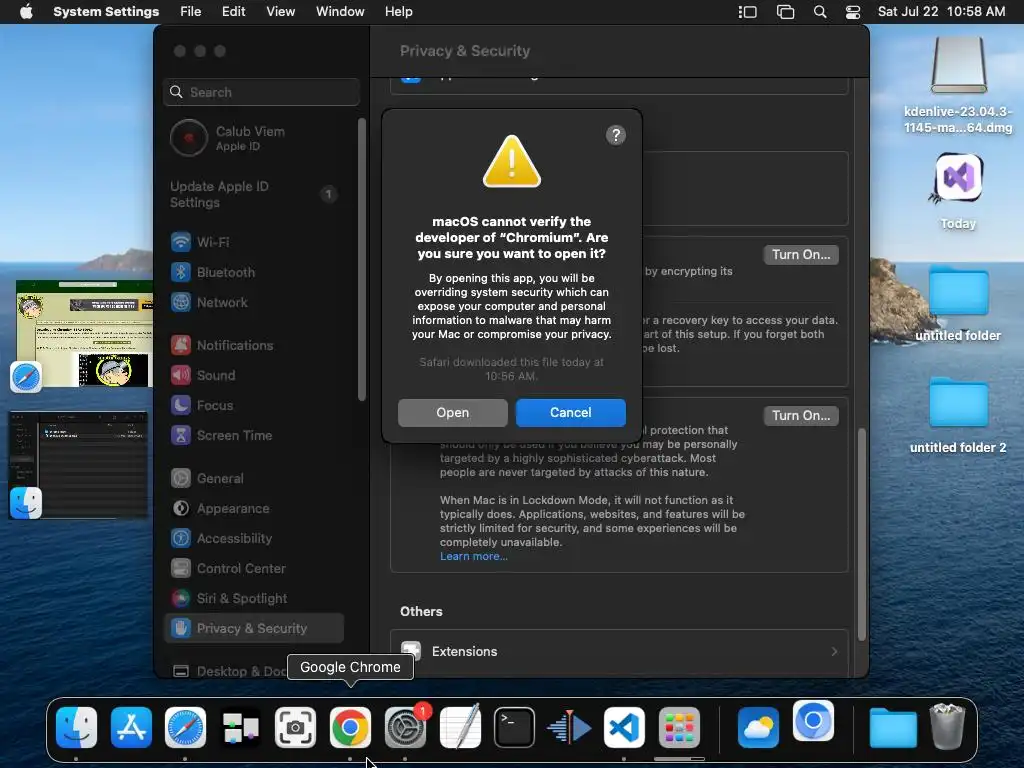Open the File menu
Screen dimensions: 1024x768
(191, 12)
